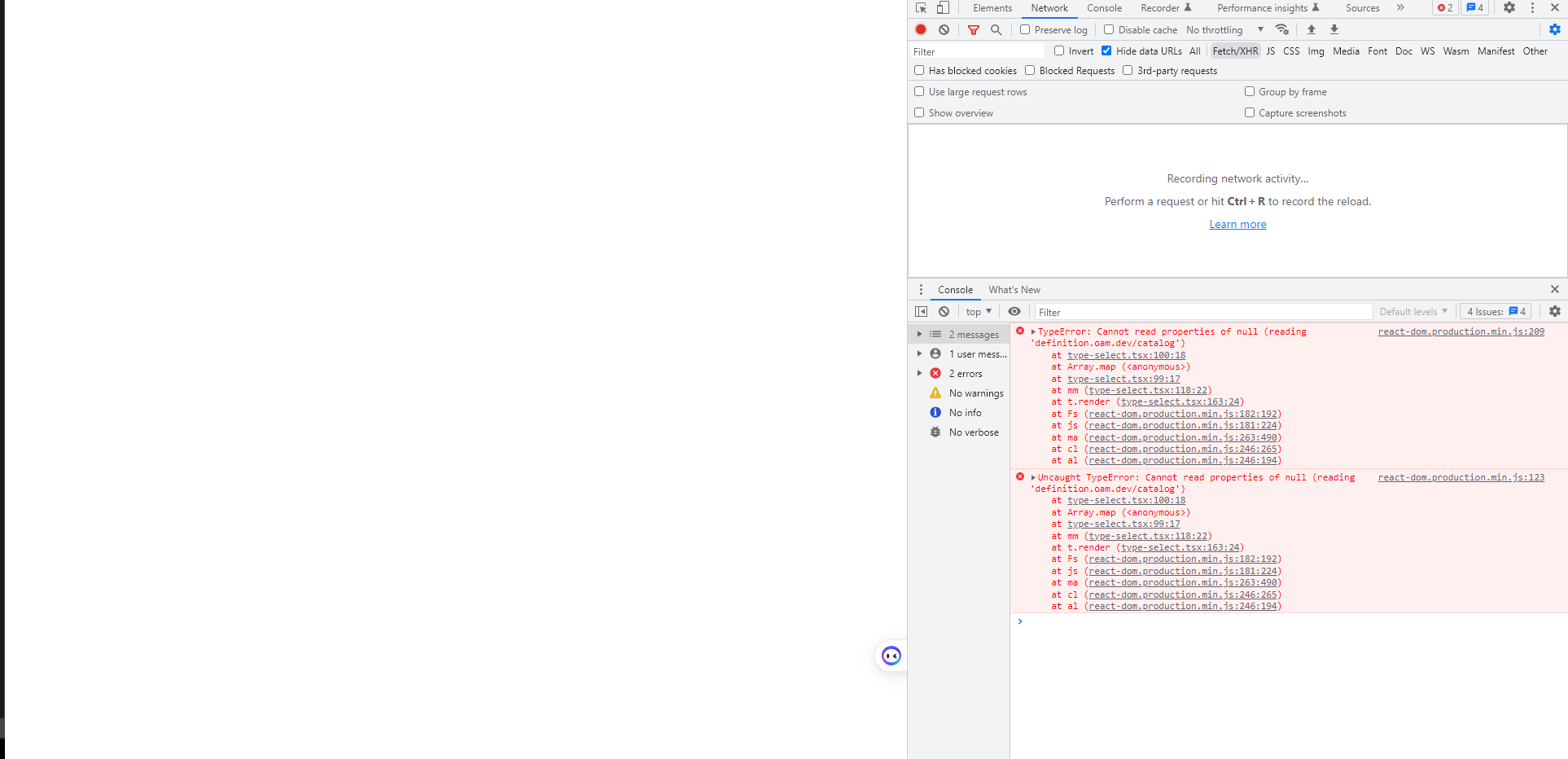Screen dimensions: 1568x759
Task: Open console settings gear
Action: pos(1556,311)
